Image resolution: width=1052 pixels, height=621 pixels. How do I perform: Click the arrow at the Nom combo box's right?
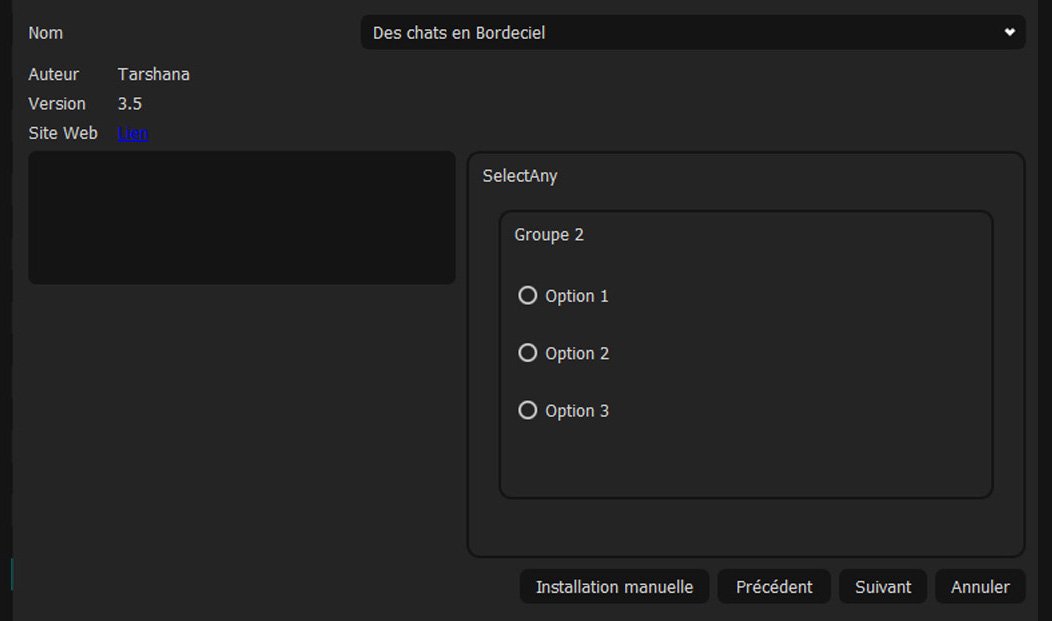[1009, 33]
